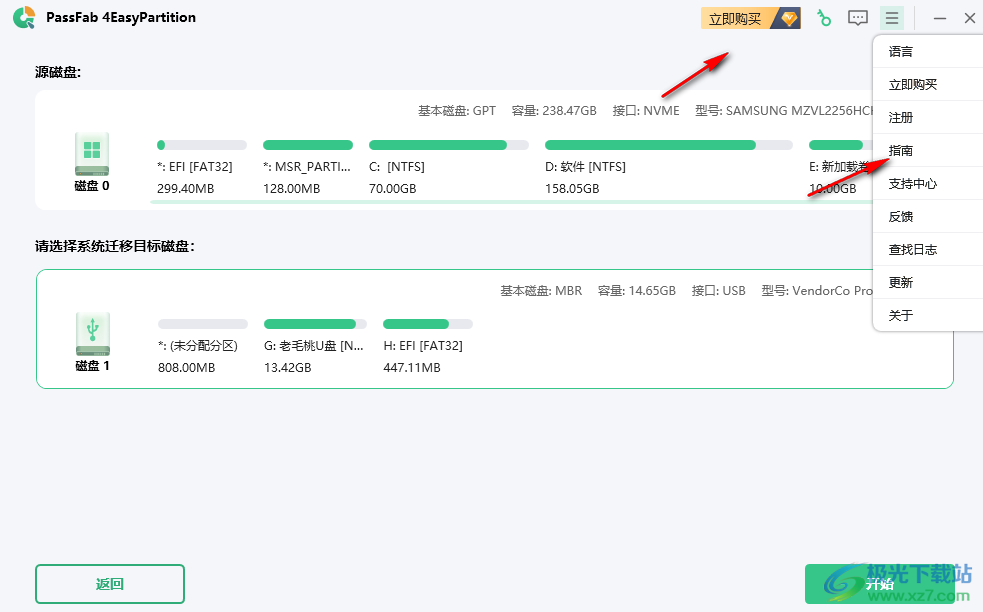Click the 磁盘 0 source disk icon
This screenshot has height=612, width=983.
click(x=92, y=151)
